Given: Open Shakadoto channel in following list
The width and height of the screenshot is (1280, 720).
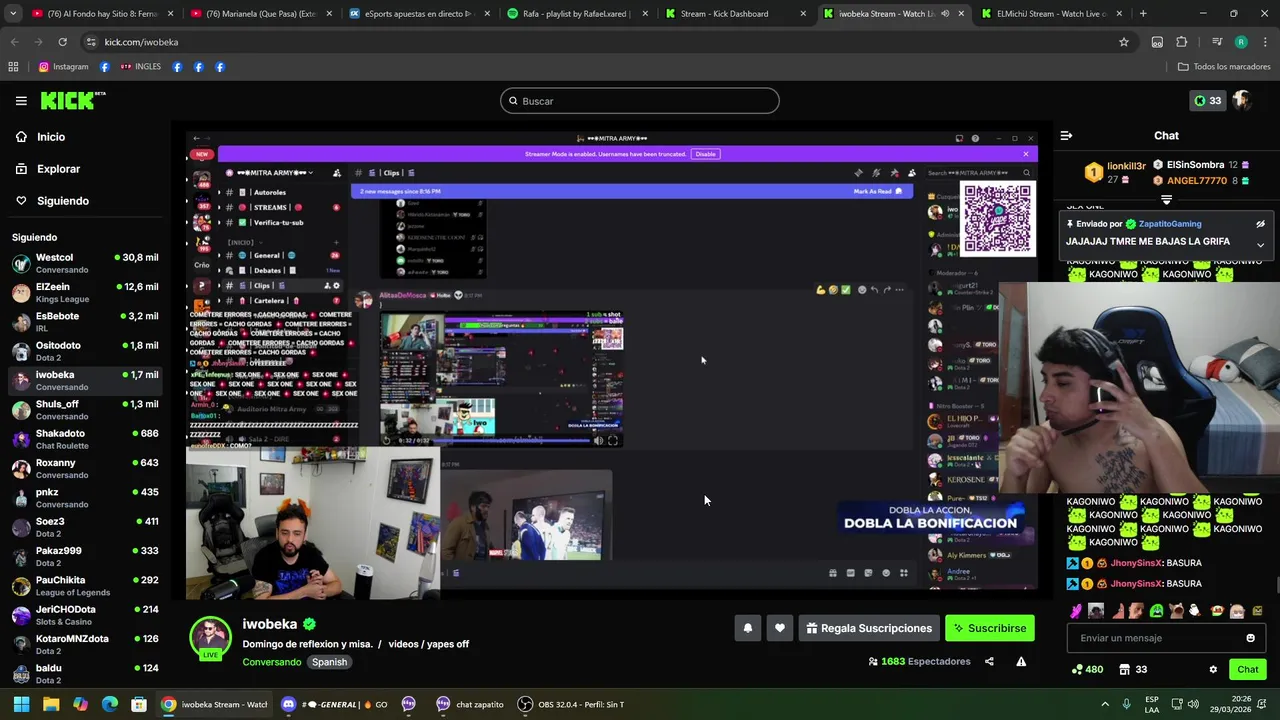Looking at the screenshot, I should (x=85, y=439).
